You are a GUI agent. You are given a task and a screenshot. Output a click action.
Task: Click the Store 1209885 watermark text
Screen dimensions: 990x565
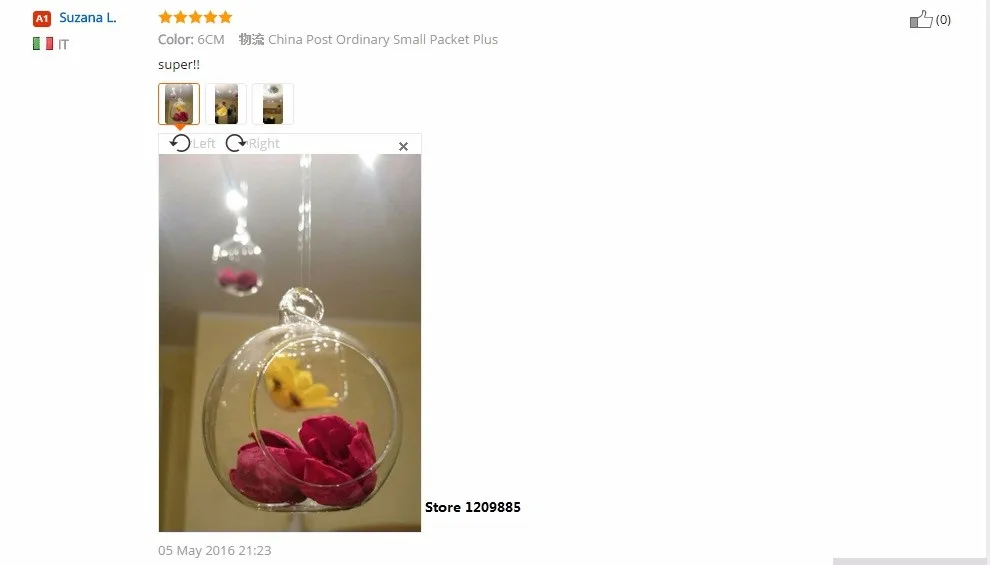coord(473,507)
